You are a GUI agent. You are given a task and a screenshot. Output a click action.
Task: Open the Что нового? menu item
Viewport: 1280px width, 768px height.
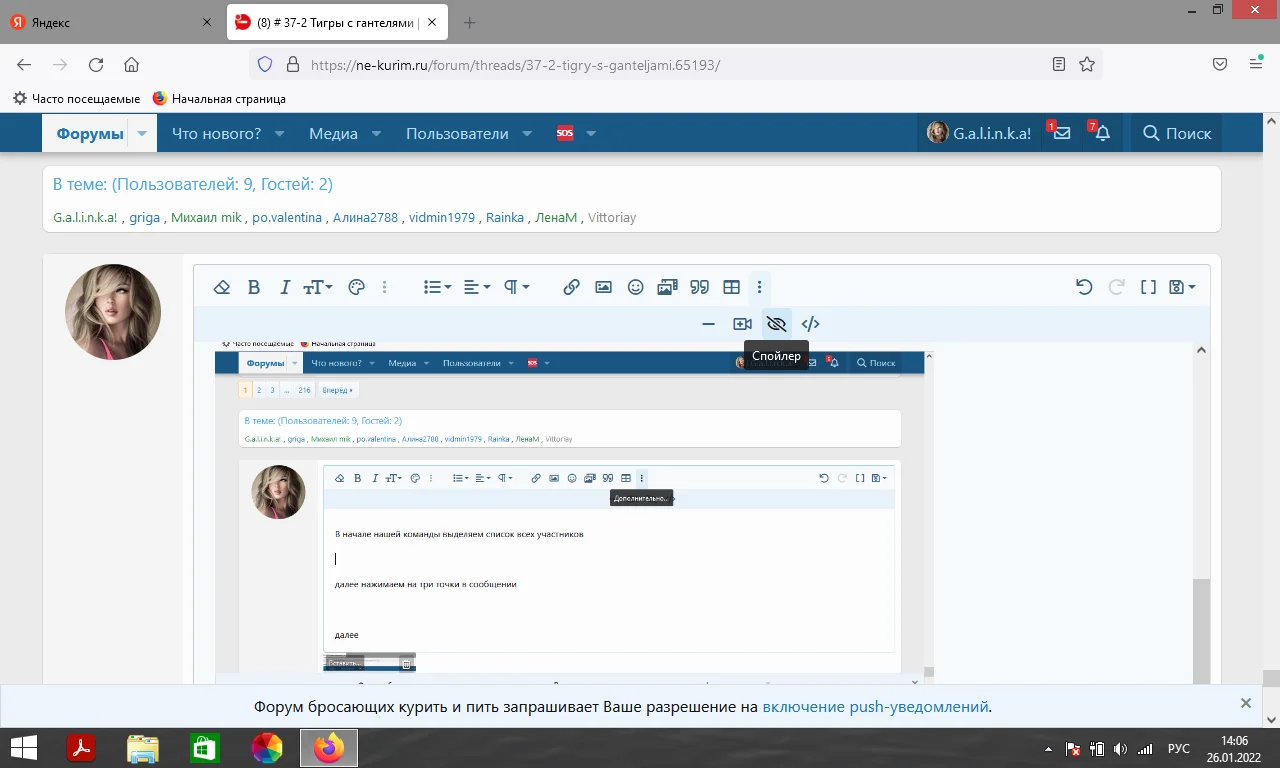tap(216, 133)
